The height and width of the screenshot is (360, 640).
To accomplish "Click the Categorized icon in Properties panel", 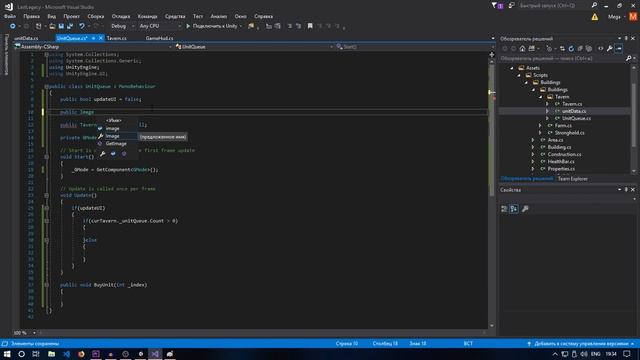I will pyautogui.click(x=504, y=209).
